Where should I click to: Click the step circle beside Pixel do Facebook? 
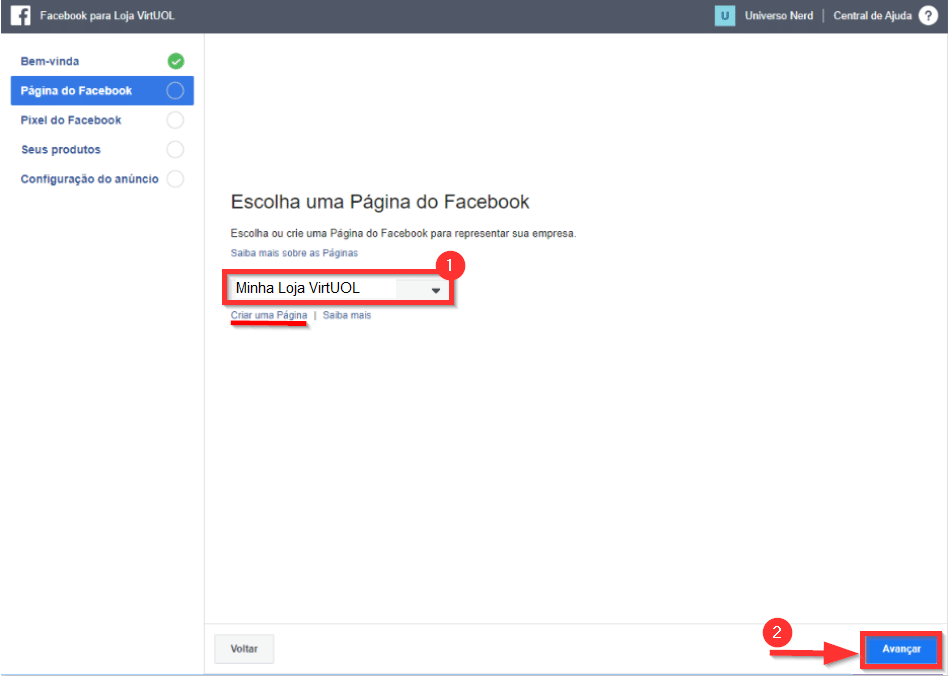[176, 120]
